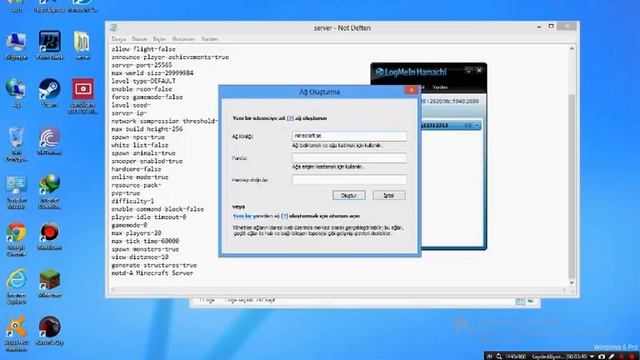The height and width of the screenshot is (360, 640).
Task: Open the Hamachi title bar dropdown arrow
Action: pyautogui.click(x=468, y=71)
